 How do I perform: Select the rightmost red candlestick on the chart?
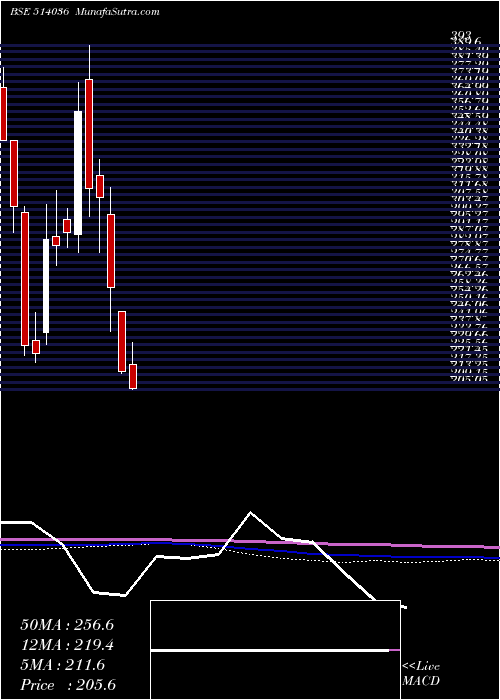[x=133, y=376]
